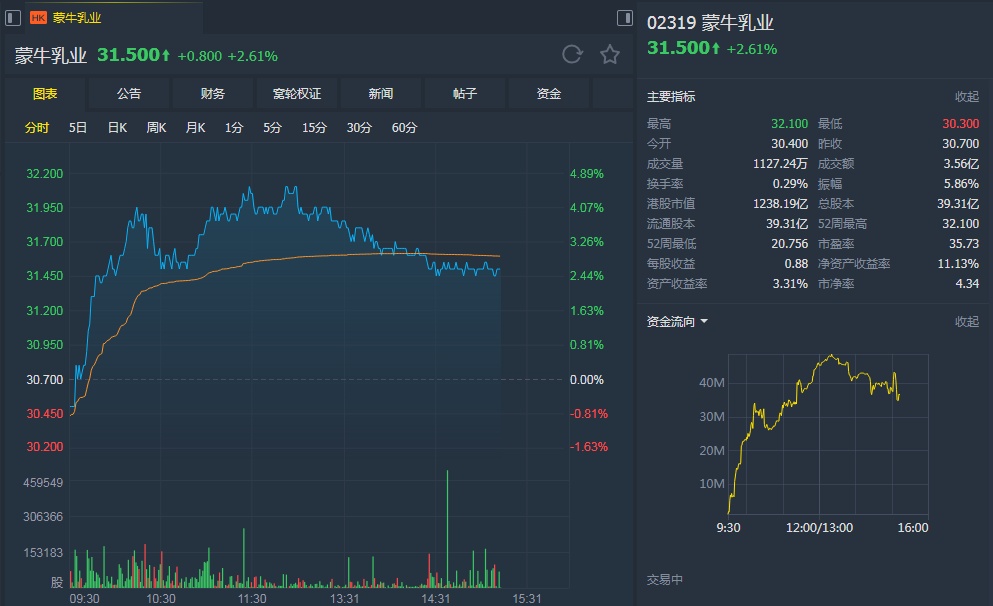The image size is (993, 606).
Task: Open the 新闻 tab
Action: 381,94
